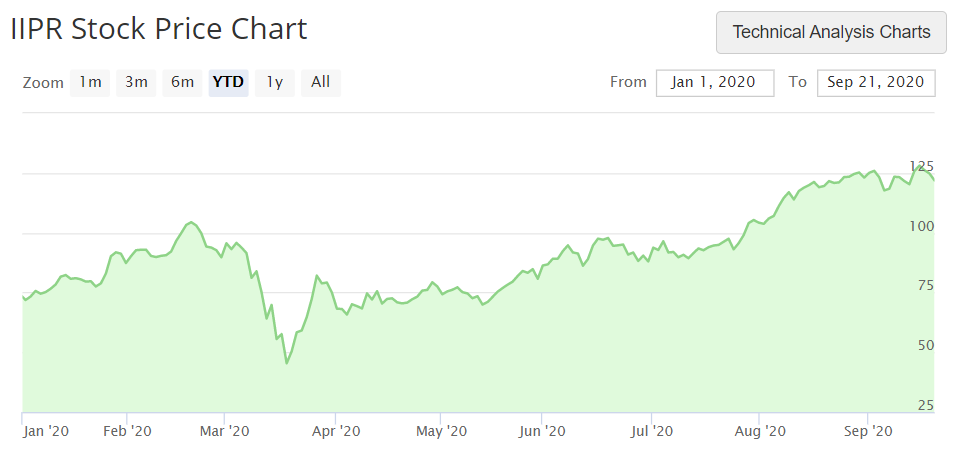Click the Sep '20 axis label
This screenshot has width=955, height=454.
(x=869, y=431)
